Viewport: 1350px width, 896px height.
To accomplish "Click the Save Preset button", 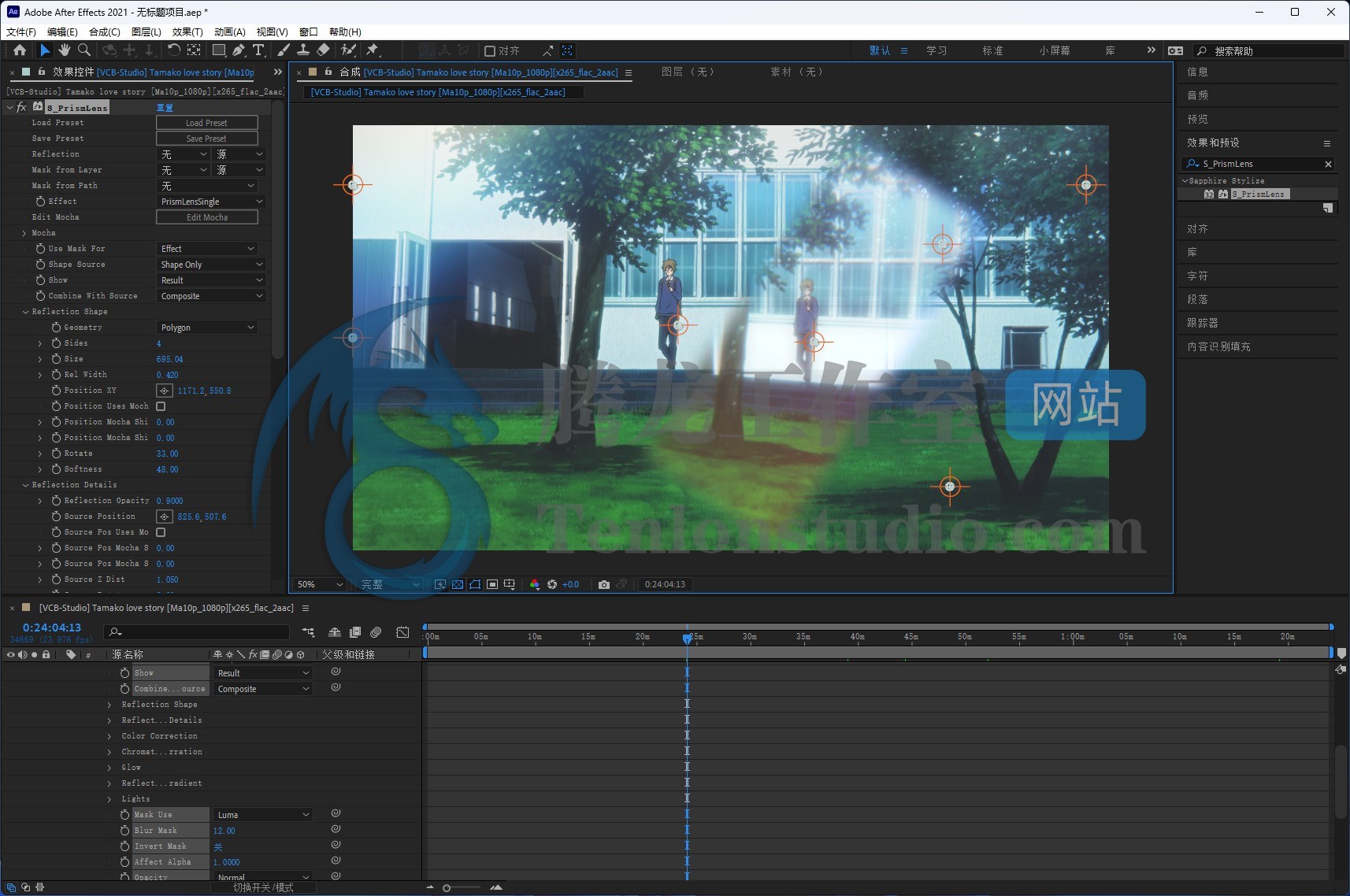I will [207, 139].
